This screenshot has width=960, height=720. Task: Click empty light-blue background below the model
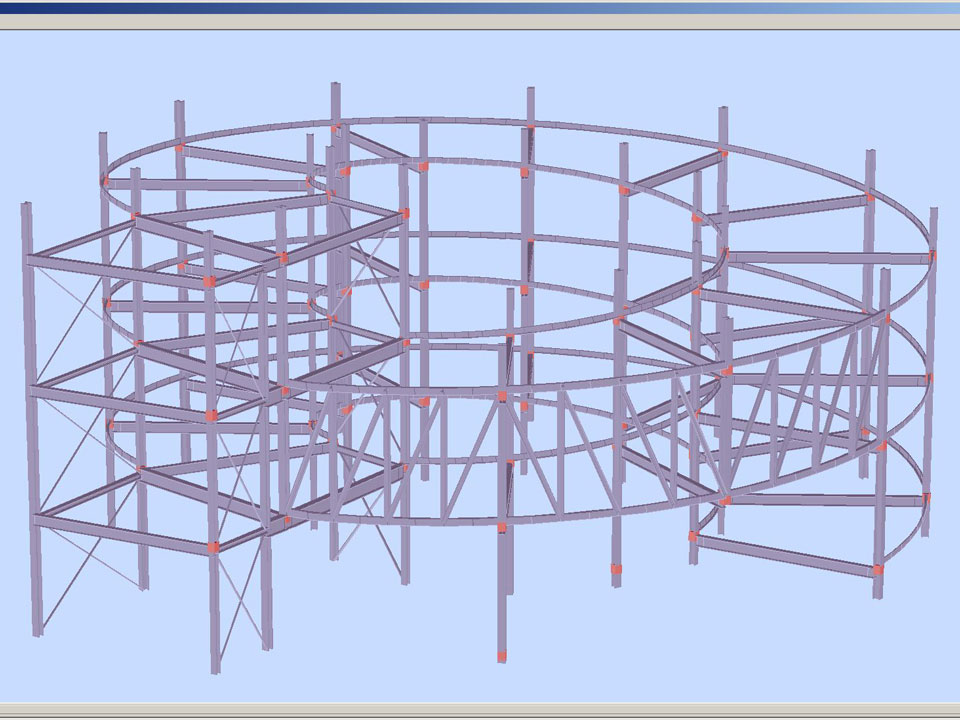coord(700,660)
